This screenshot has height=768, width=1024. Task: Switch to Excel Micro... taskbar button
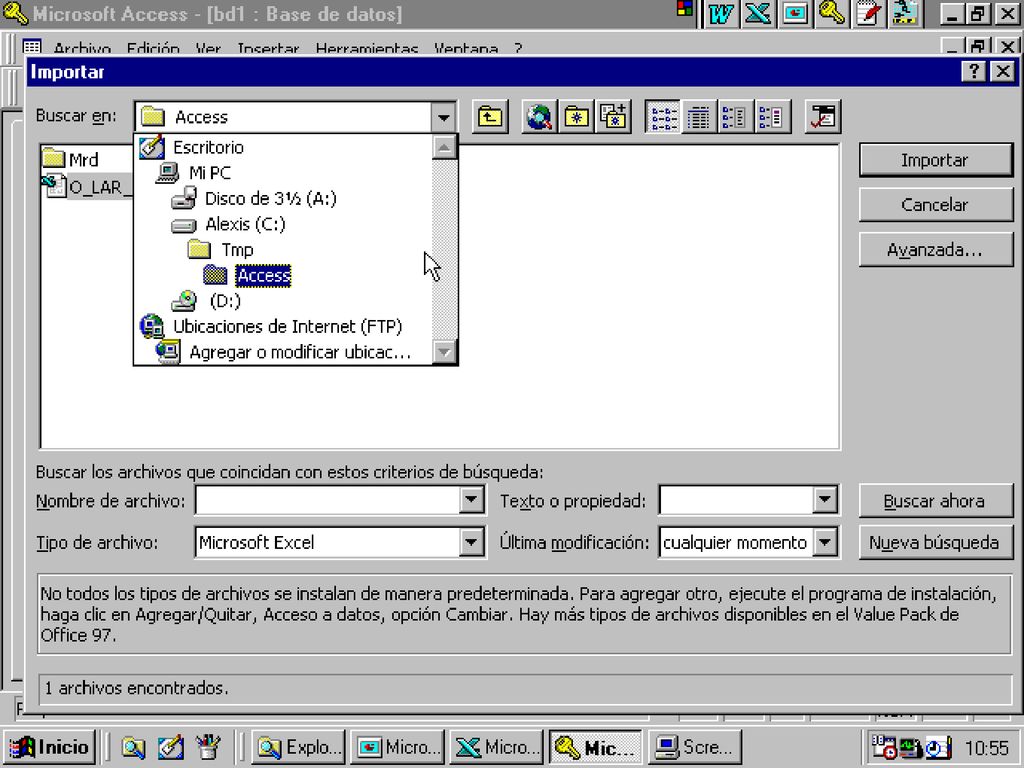497,746
